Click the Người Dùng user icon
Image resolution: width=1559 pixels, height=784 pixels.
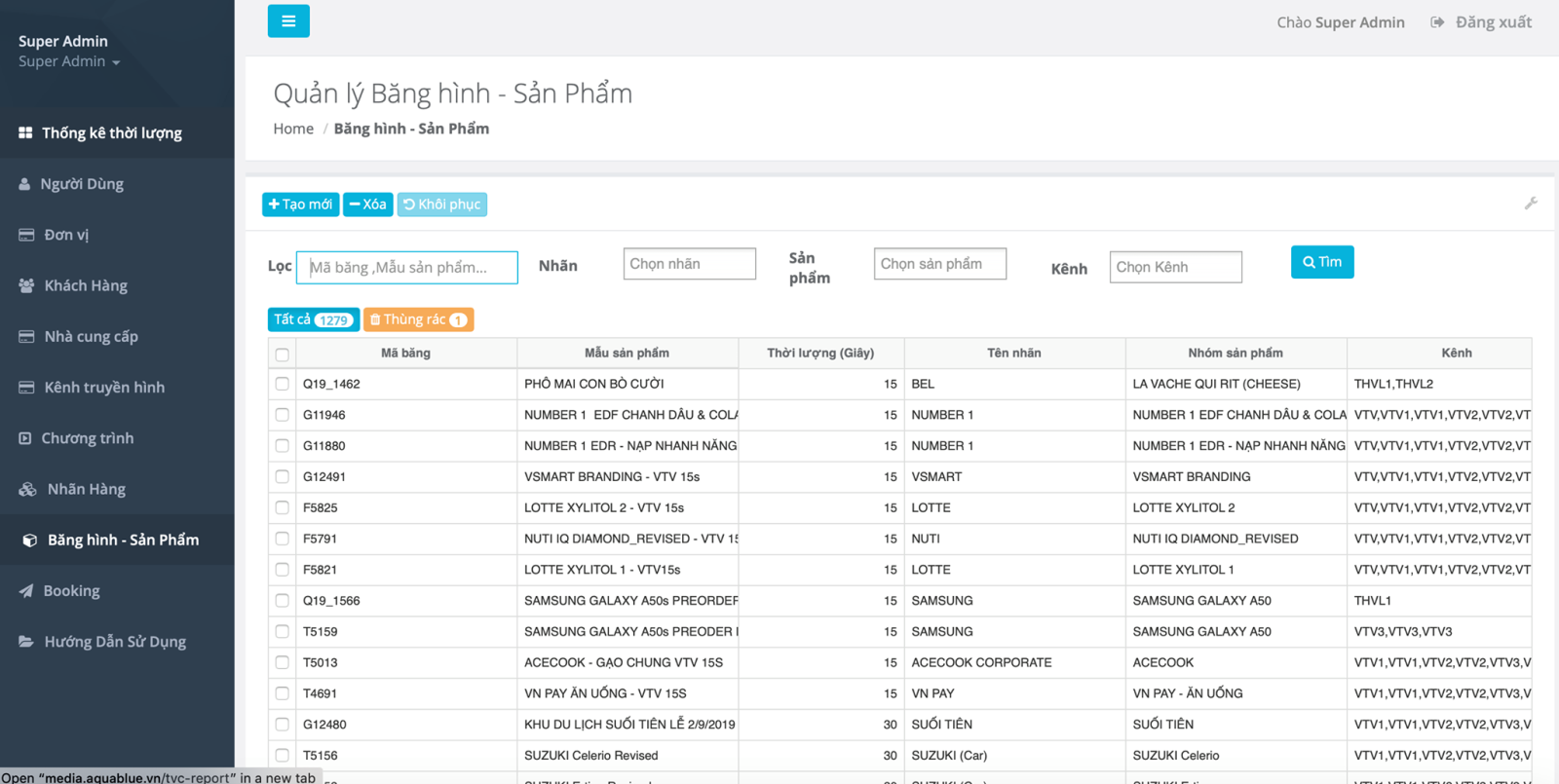coord(24,184)
